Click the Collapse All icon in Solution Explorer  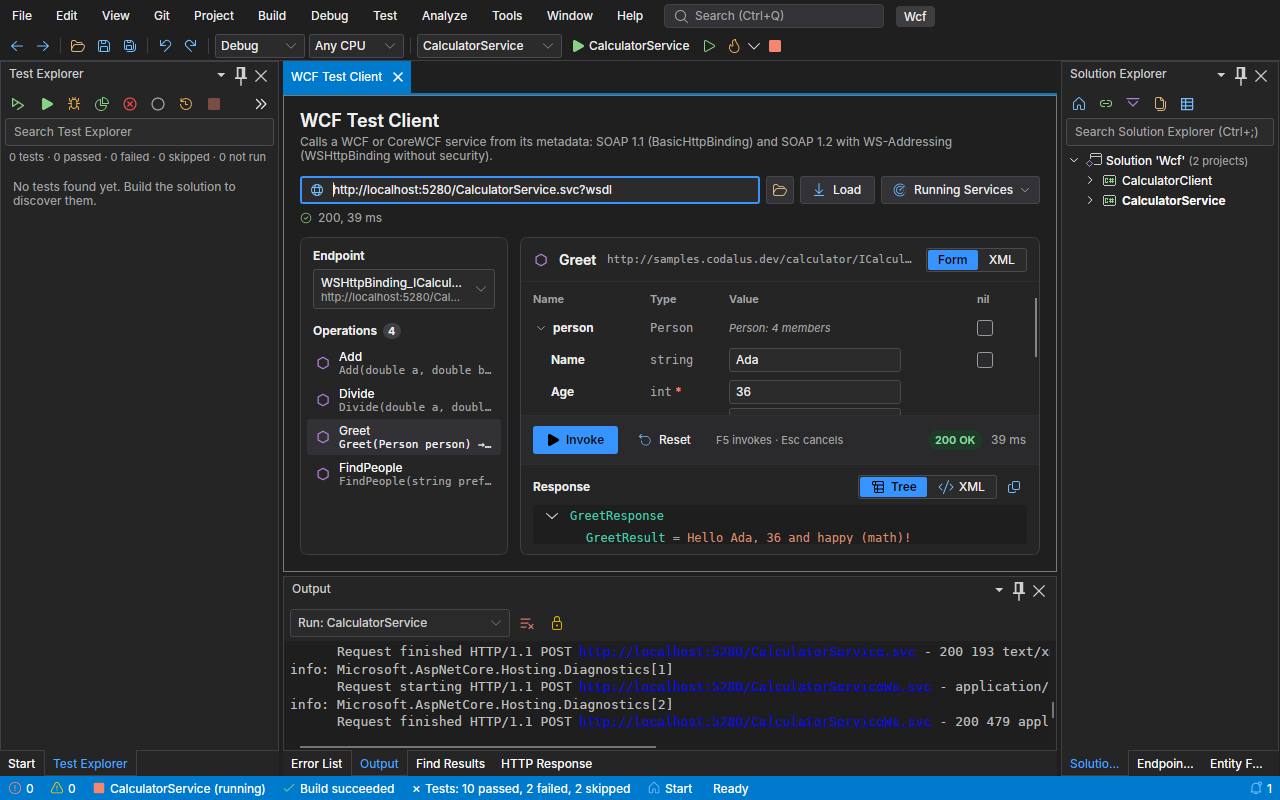1133,104
